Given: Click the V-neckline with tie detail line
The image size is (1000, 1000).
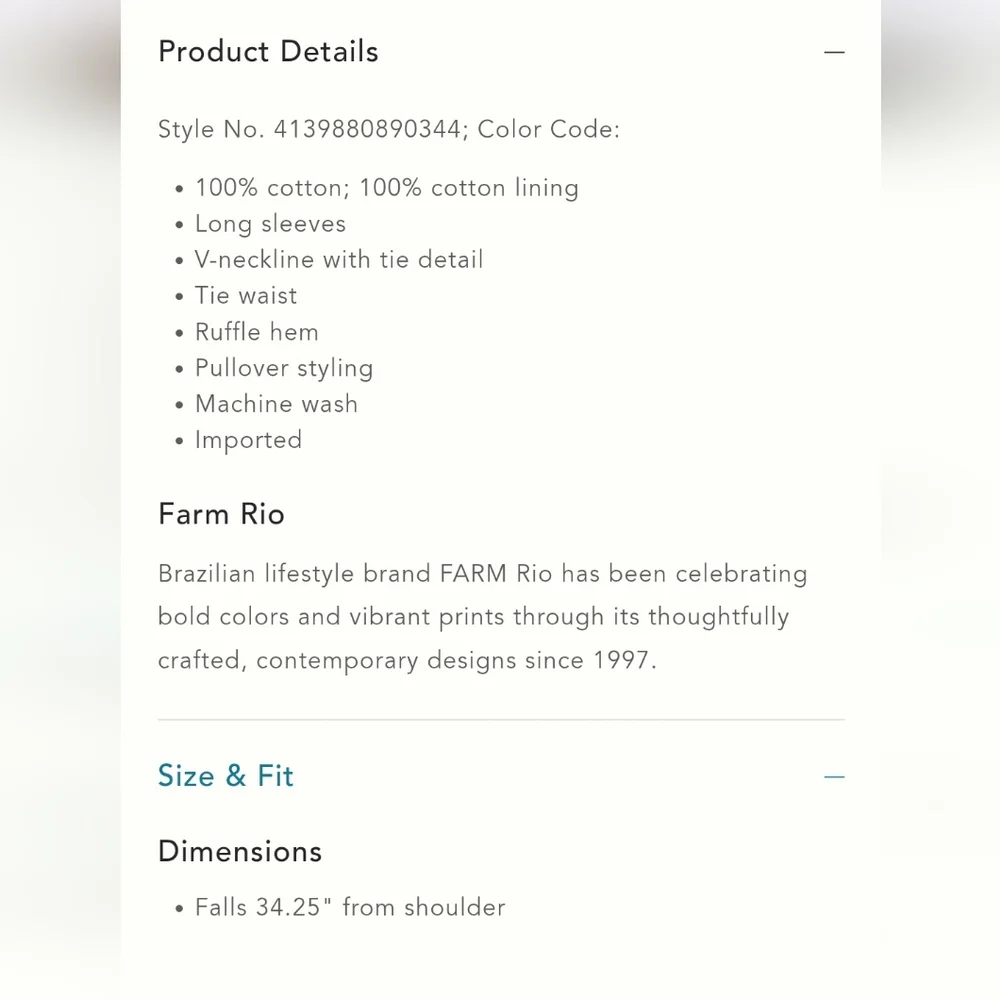Looking at the screenshot, I should pos(339,260).
